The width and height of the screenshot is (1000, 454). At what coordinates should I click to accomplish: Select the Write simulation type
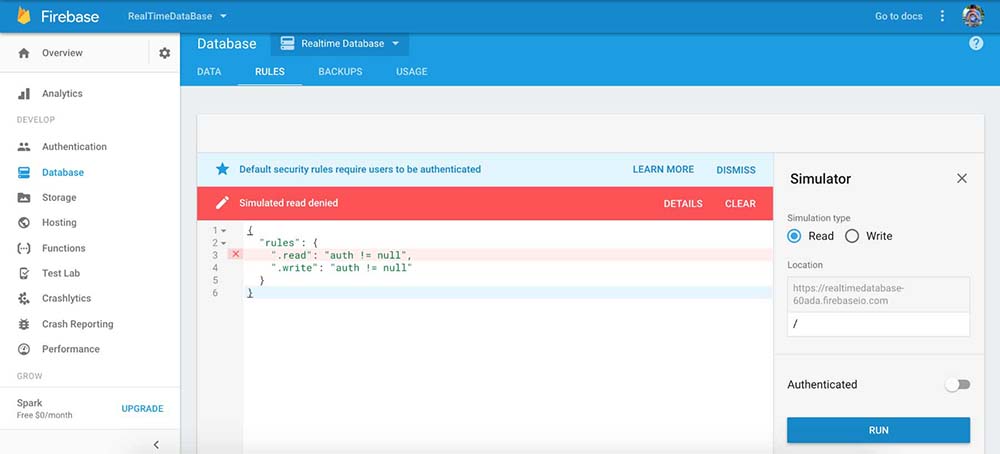(852, 236)
